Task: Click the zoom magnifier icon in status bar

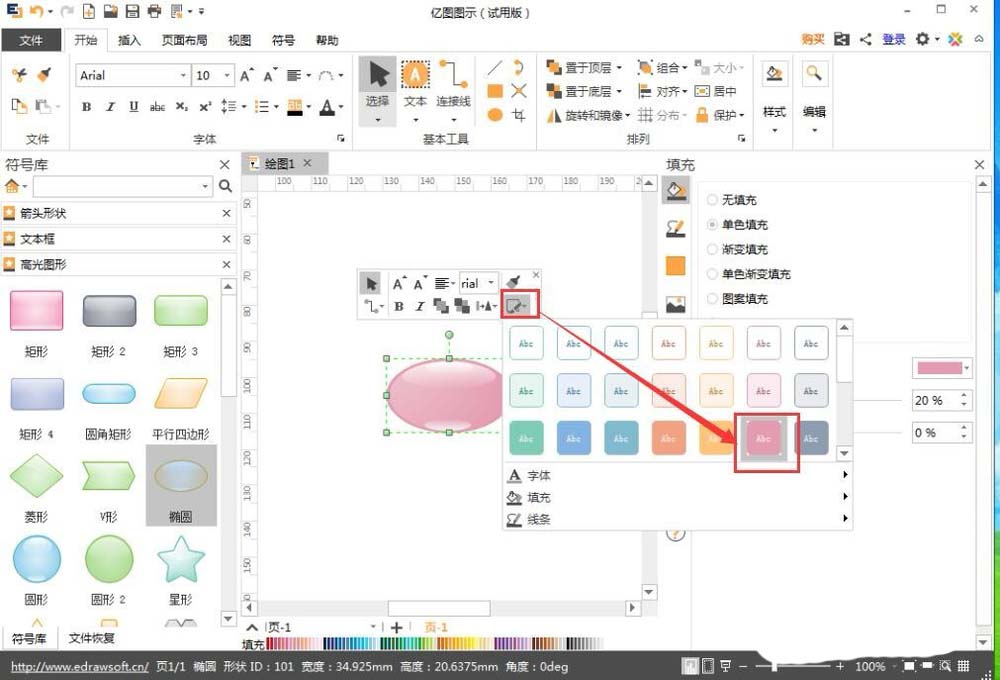Action: coord(945,666)
